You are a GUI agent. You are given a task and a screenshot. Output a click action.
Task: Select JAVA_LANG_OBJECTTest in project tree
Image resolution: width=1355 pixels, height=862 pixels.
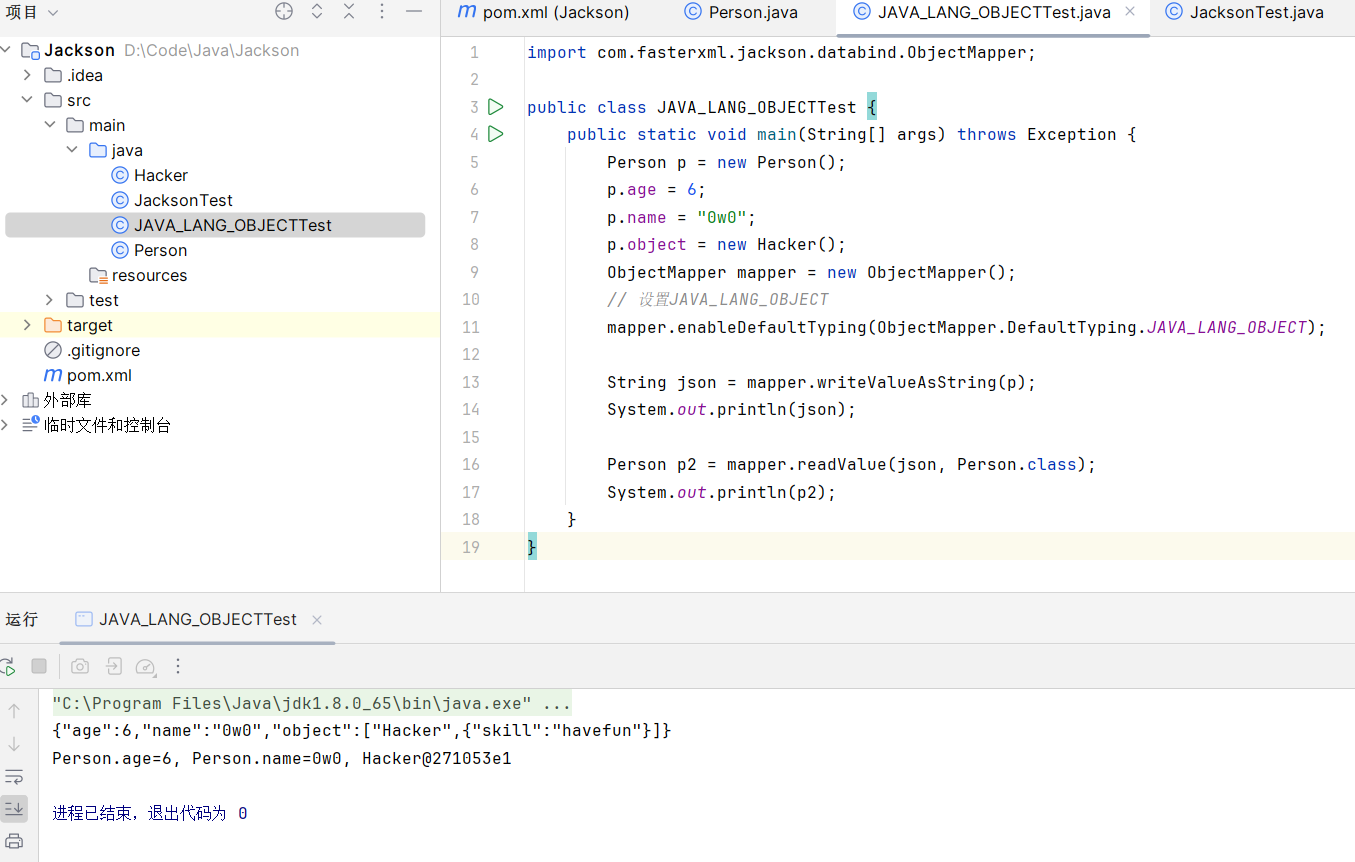(215, 225)
